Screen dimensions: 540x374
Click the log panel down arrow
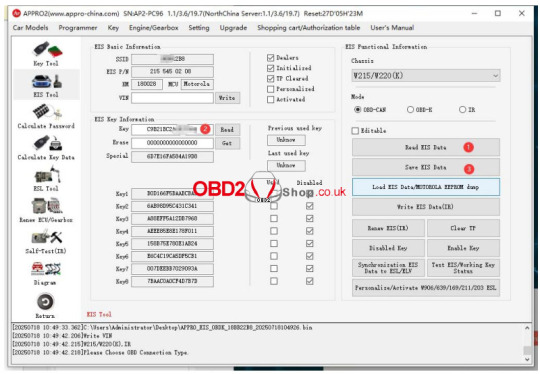coord(527,359)
